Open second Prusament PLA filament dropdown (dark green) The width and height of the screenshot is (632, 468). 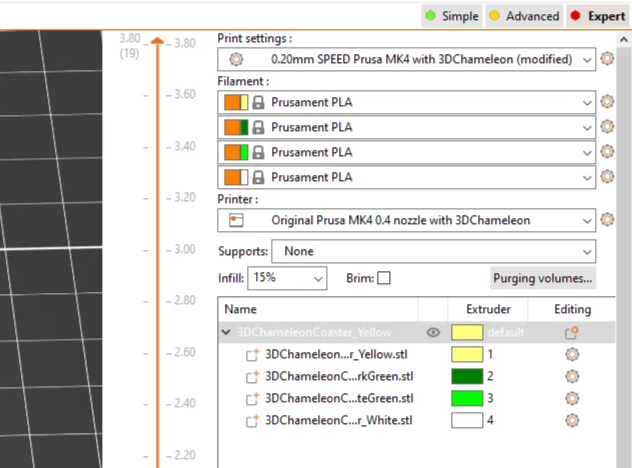coord(407,127)
